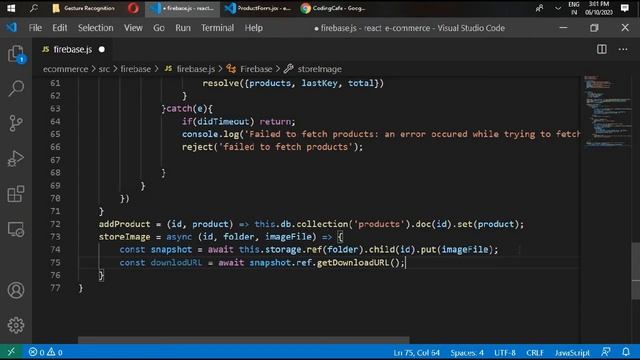Click lastKey in resolve call on line 61
The width and height of the screenshot is (640, 360).
(x=320, y=83)
